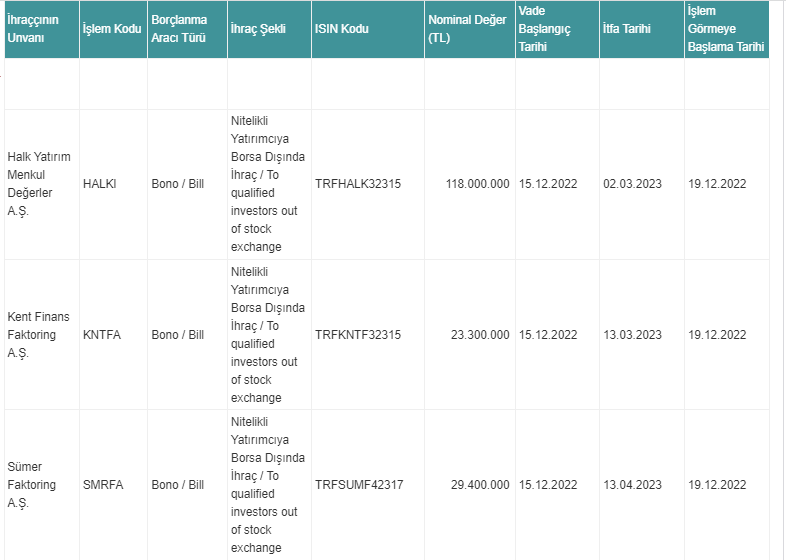Click 15.12.2022 date in KNTFA row
This screenshot has height=560, width=786.
pos(548,335)
